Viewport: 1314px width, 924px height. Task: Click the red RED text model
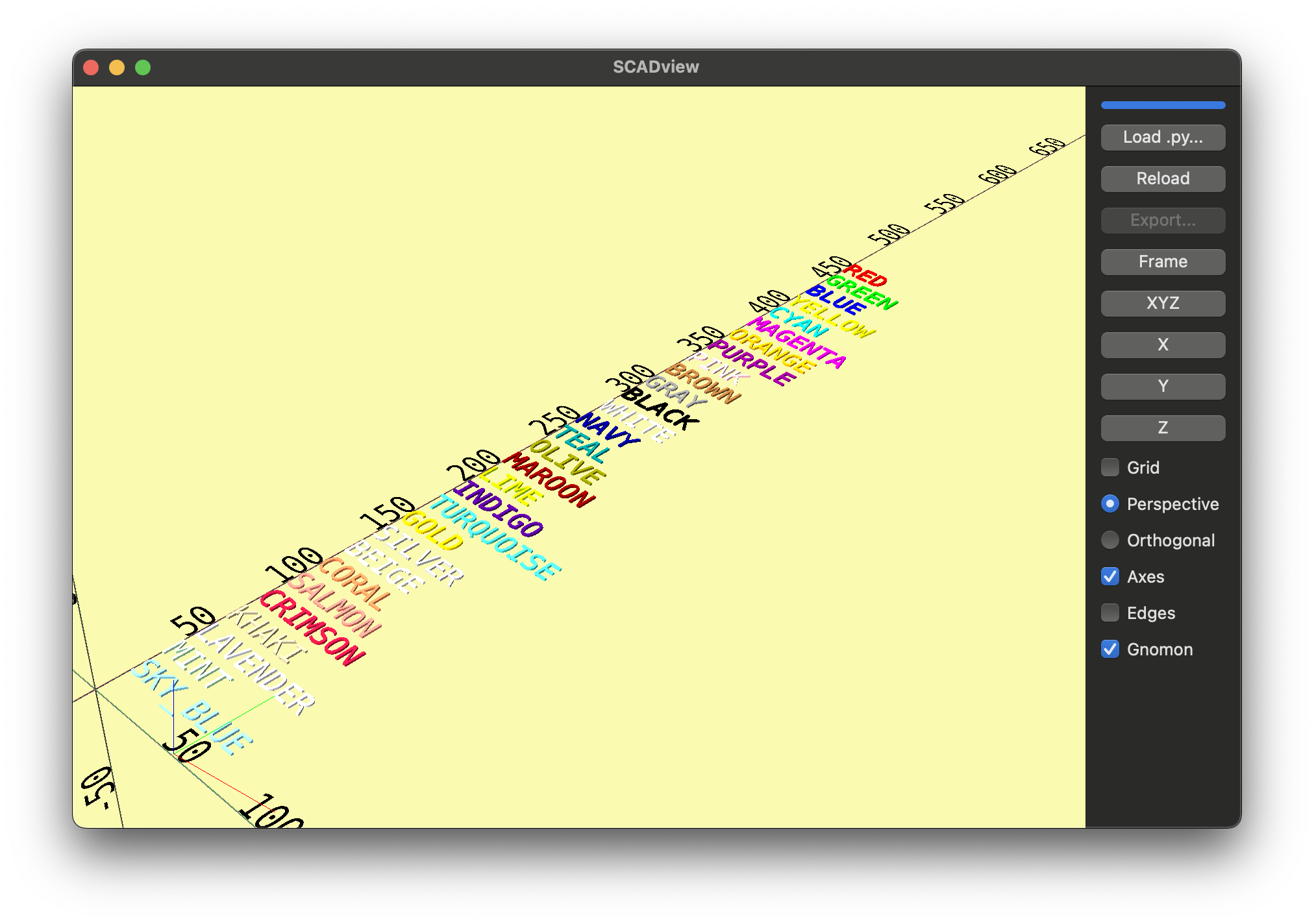coord(866,276)
